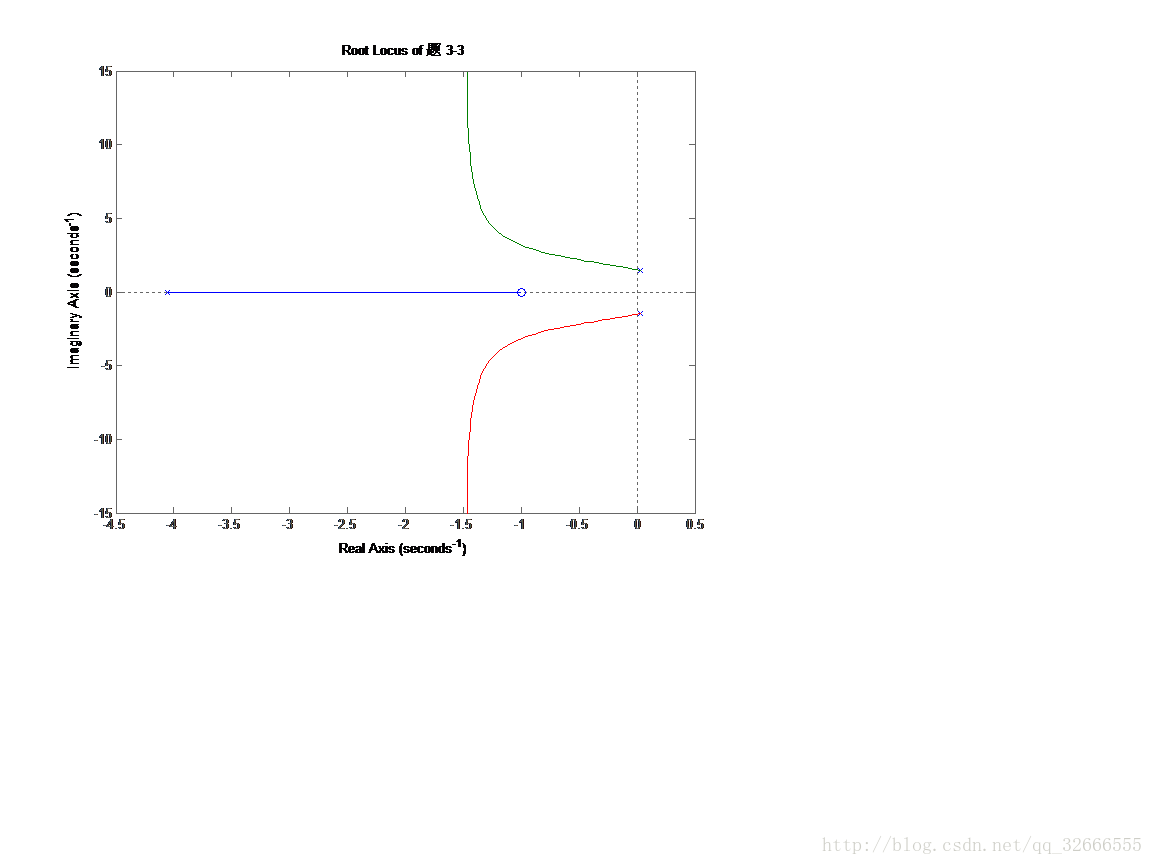The image size is (1153, 865).
Task: Click the lower complex pole x marker near 0
Action: [x=640, y=313]
